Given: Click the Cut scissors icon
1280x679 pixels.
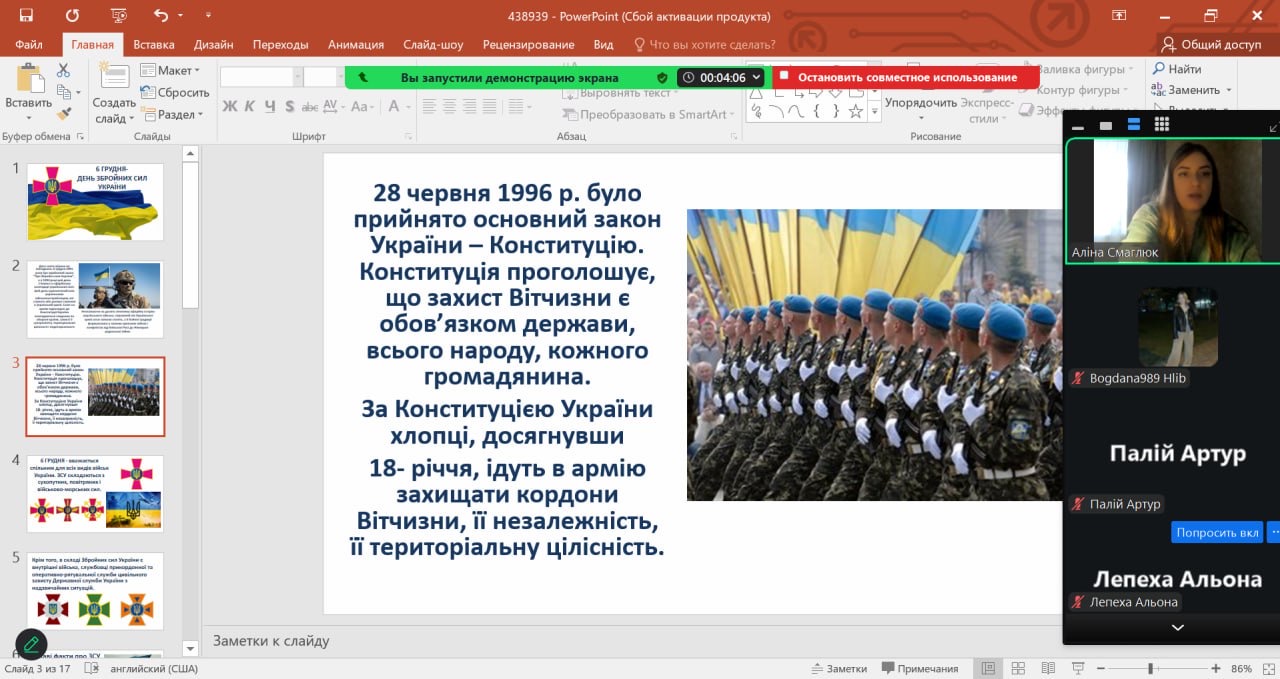Looking at the screenshot, I should [64, 70].
